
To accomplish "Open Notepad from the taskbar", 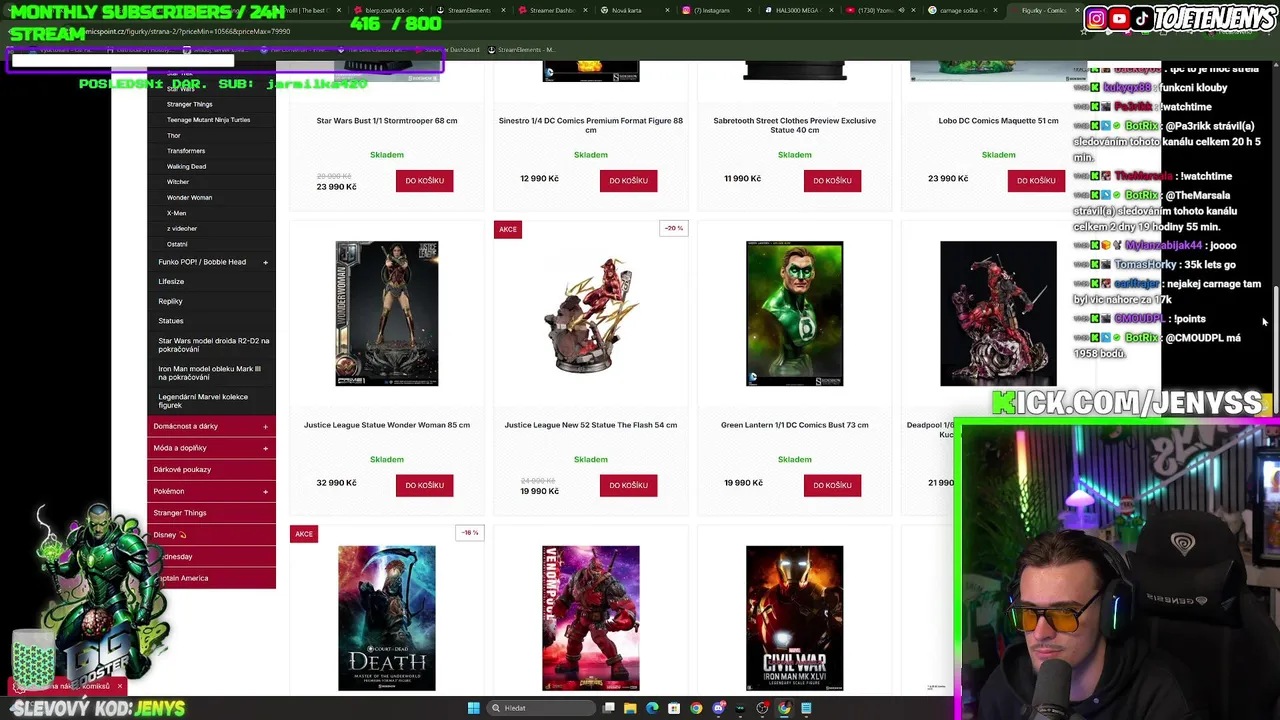I will click(806, 708).
